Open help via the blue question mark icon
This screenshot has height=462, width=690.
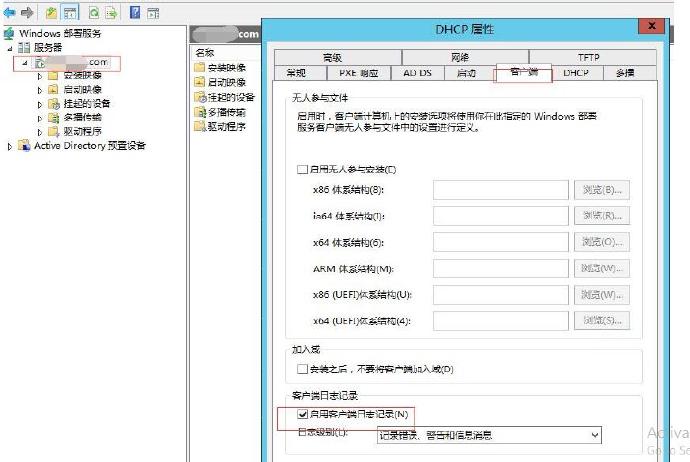(x=135, y=12)
